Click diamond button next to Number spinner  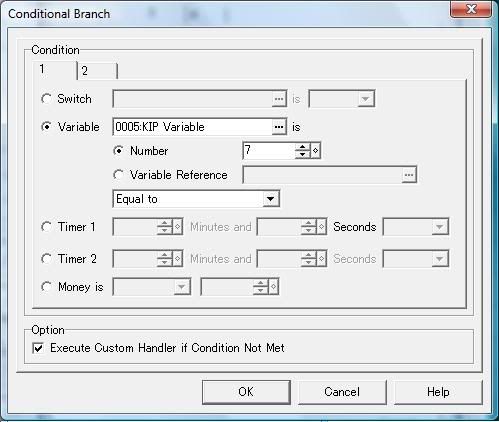315,151
